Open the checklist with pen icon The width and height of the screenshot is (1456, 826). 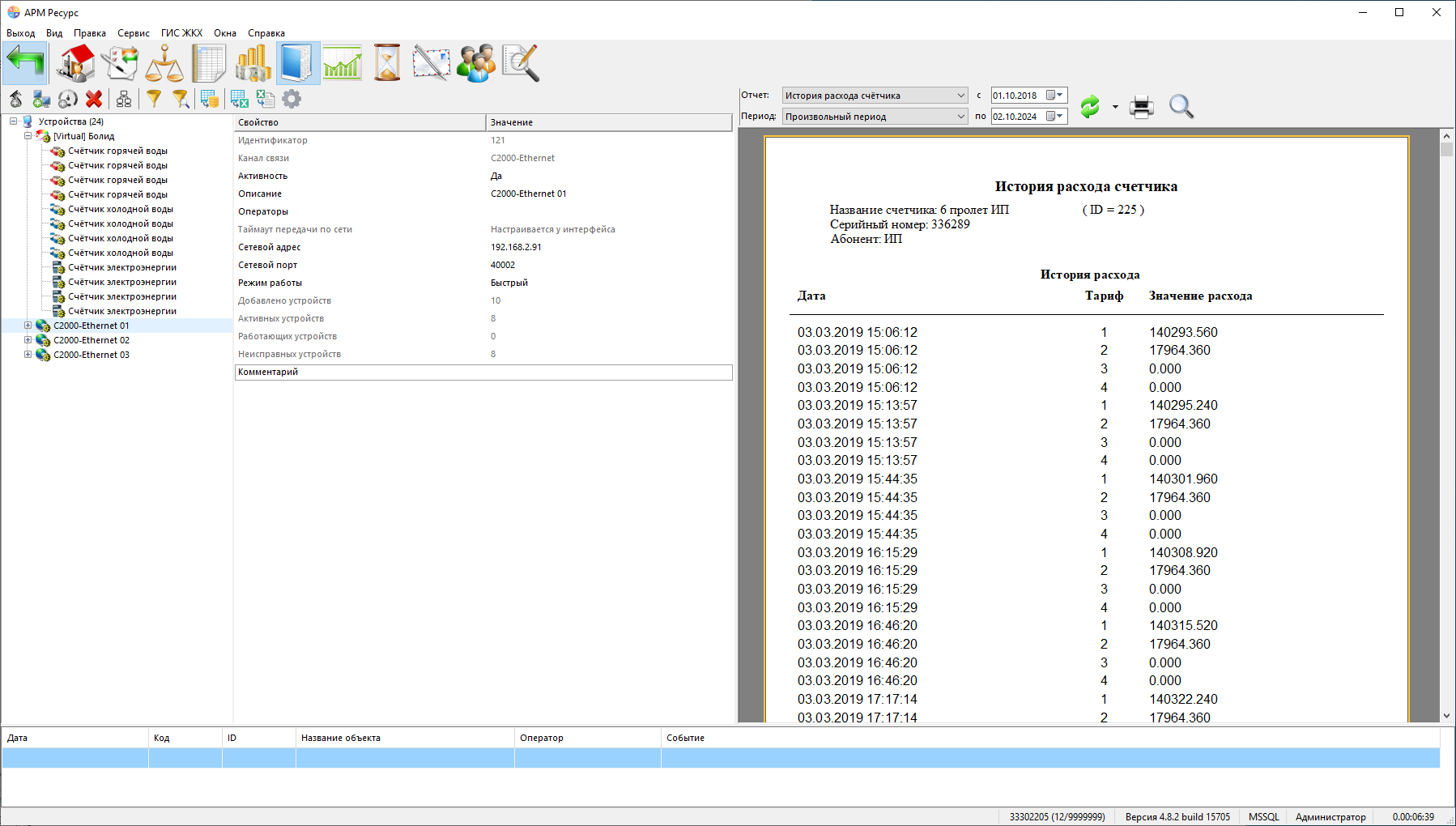[120, 63]
